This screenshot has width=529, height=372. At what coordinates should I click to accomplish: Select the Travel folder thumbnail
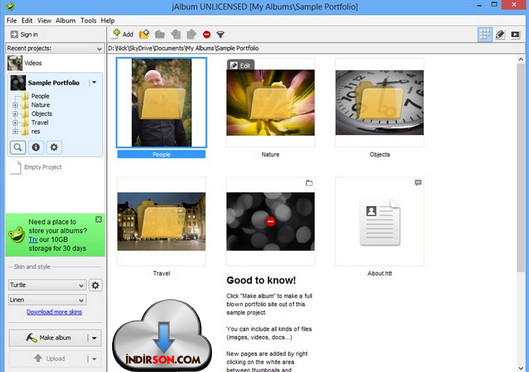[161, 222]
